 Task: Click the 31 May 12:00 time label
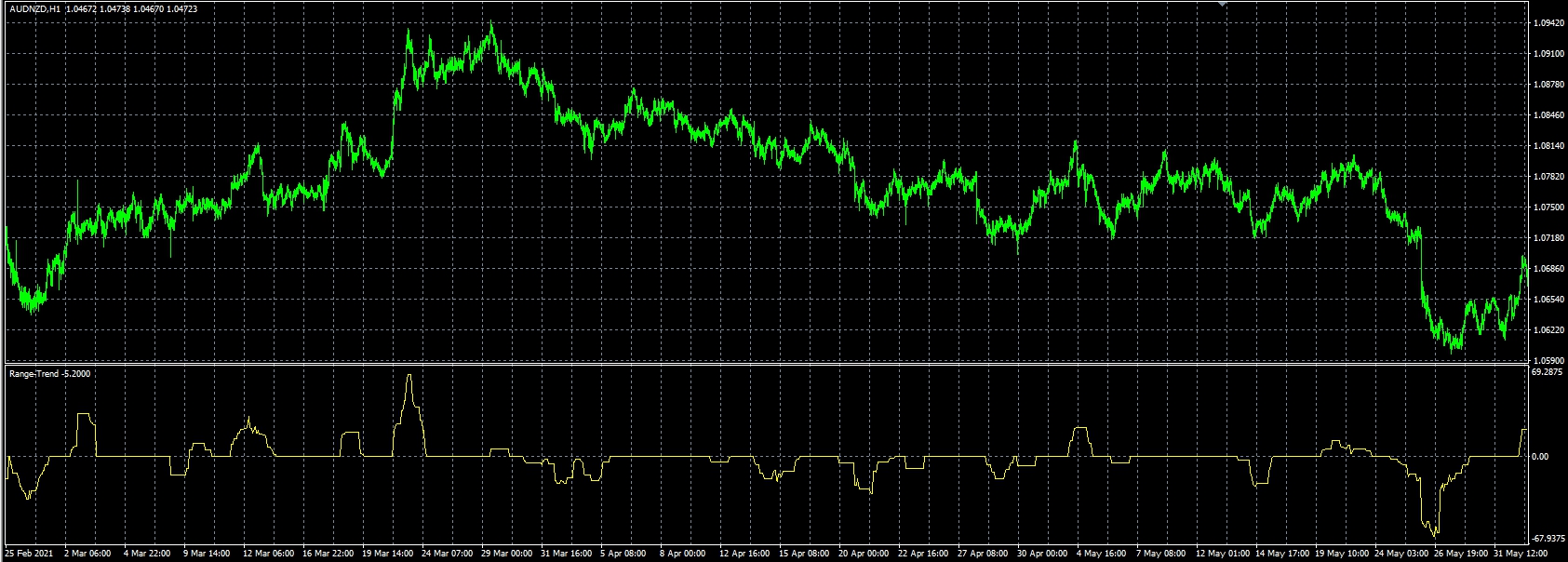(1521, 554)
